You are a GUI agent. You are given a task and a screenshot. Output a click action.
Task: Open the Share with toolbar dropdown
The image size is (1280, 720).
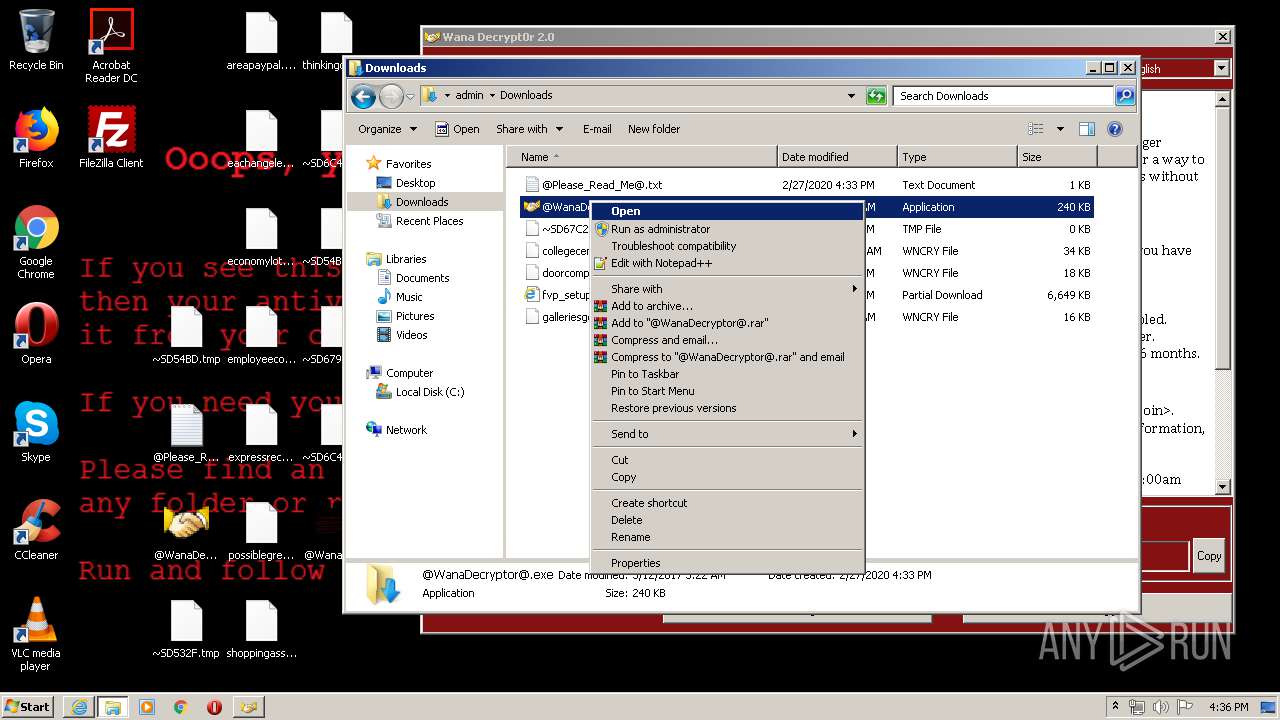529,129
